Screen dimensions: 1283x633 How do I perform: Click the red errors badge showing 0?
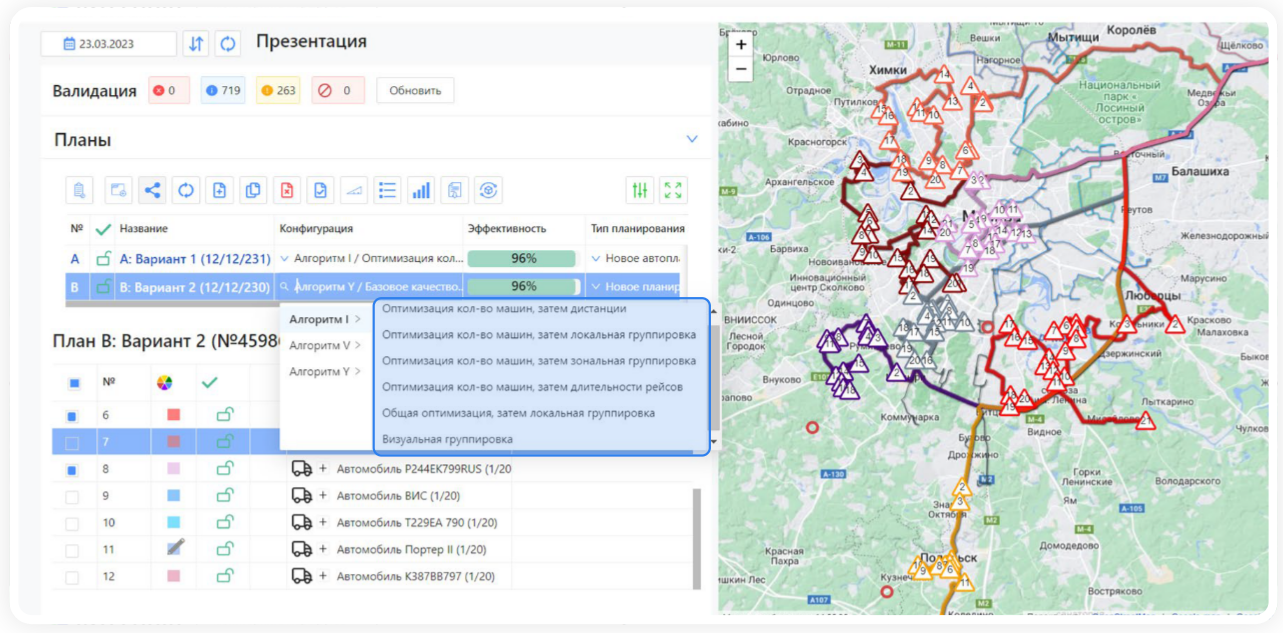(x=169, y=90)
